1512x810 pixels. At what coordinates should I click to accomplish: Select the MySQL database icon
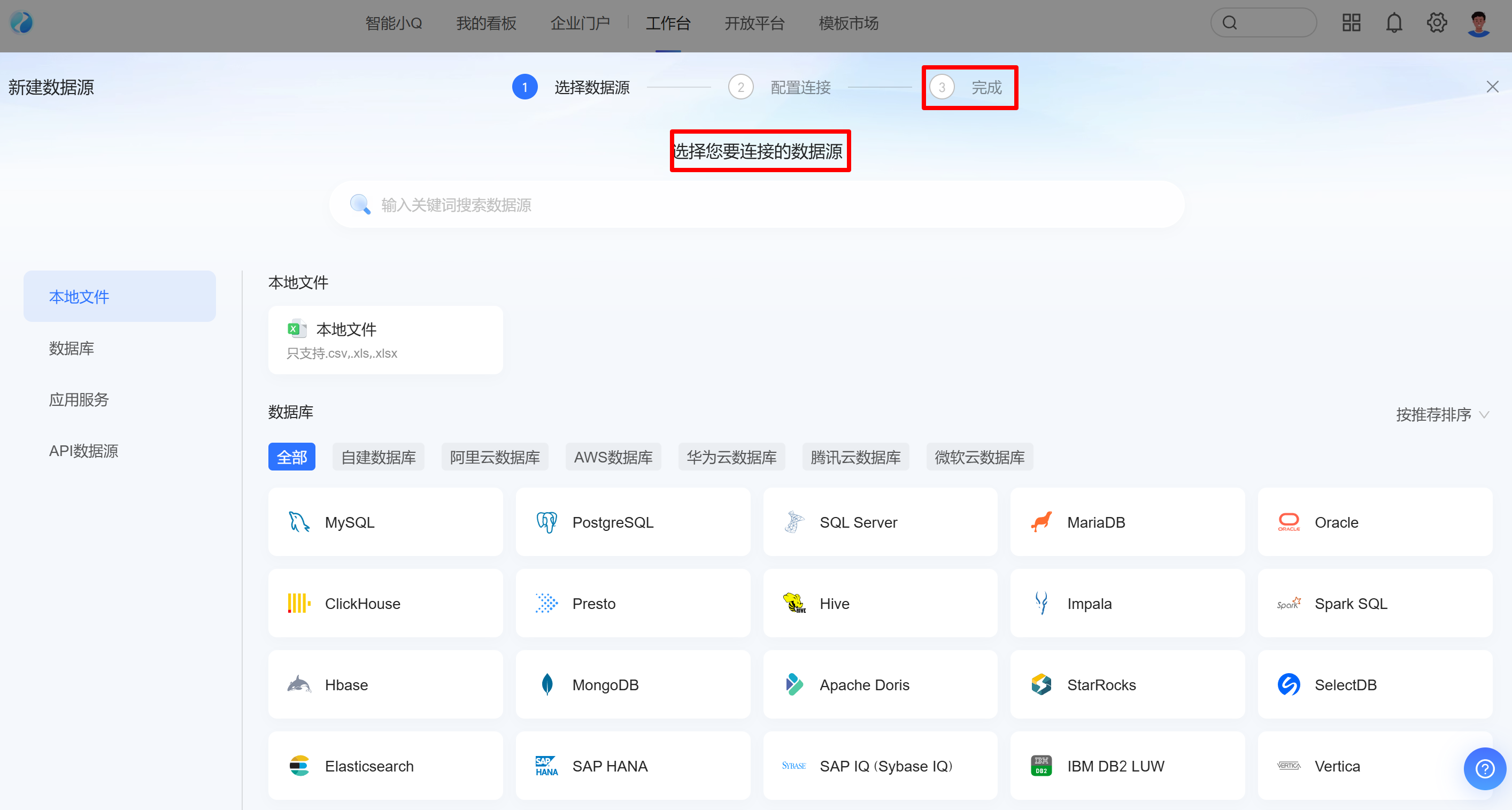pyautogui.click(x=299, y=522)
